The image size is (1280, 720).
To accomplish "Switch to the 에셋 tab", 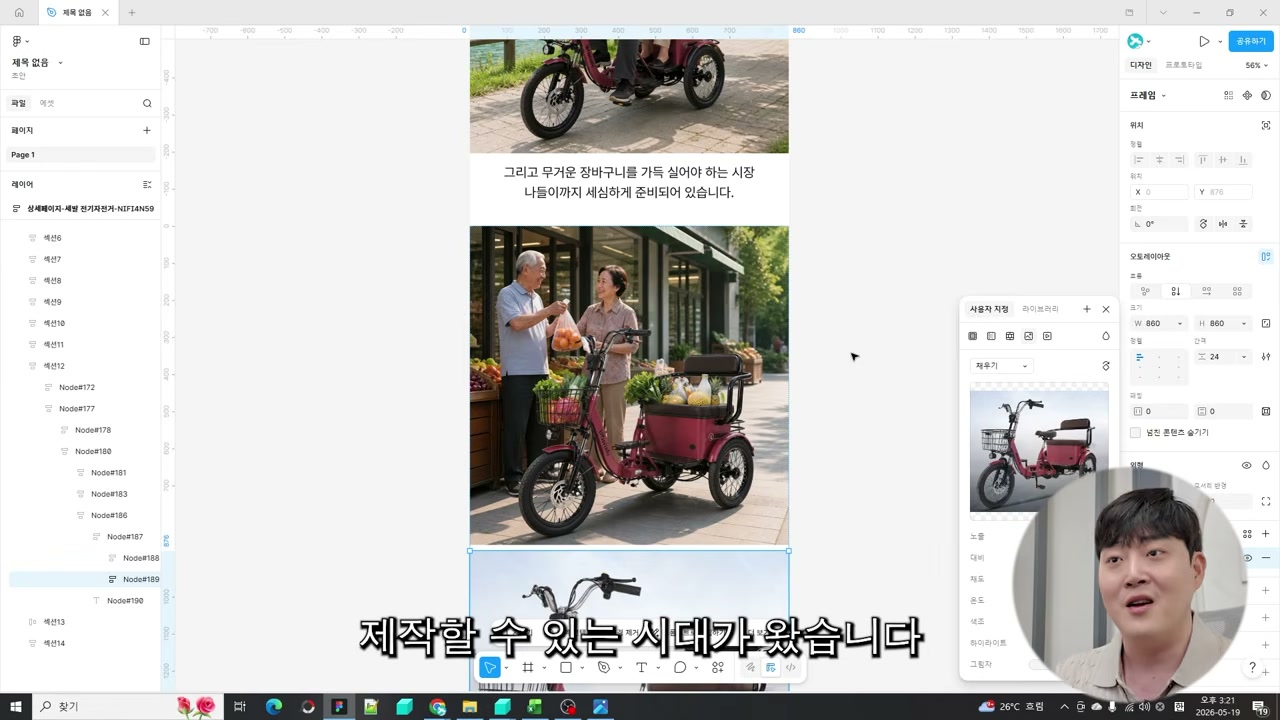I will [x=47, y=103].
